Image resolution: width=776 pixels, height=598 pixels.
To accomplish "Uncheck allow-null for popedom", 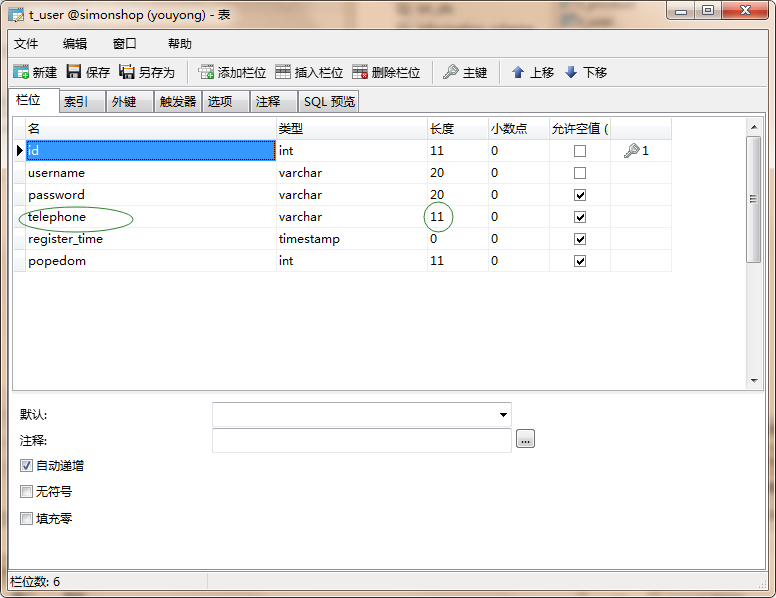I will click(580, 261).
